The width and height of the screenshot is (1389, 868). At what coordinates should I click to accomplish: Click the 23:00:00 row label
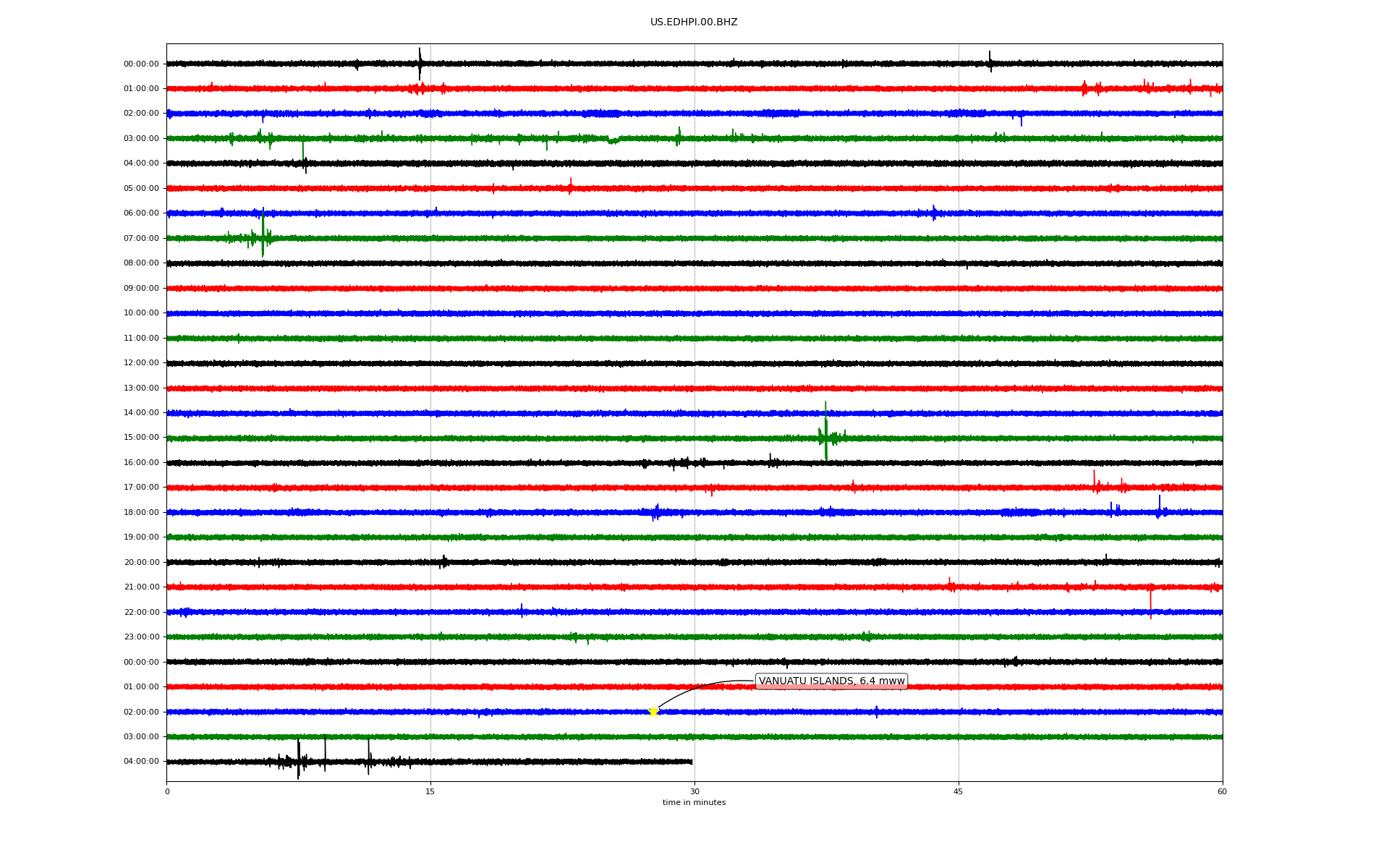[141, 637]
